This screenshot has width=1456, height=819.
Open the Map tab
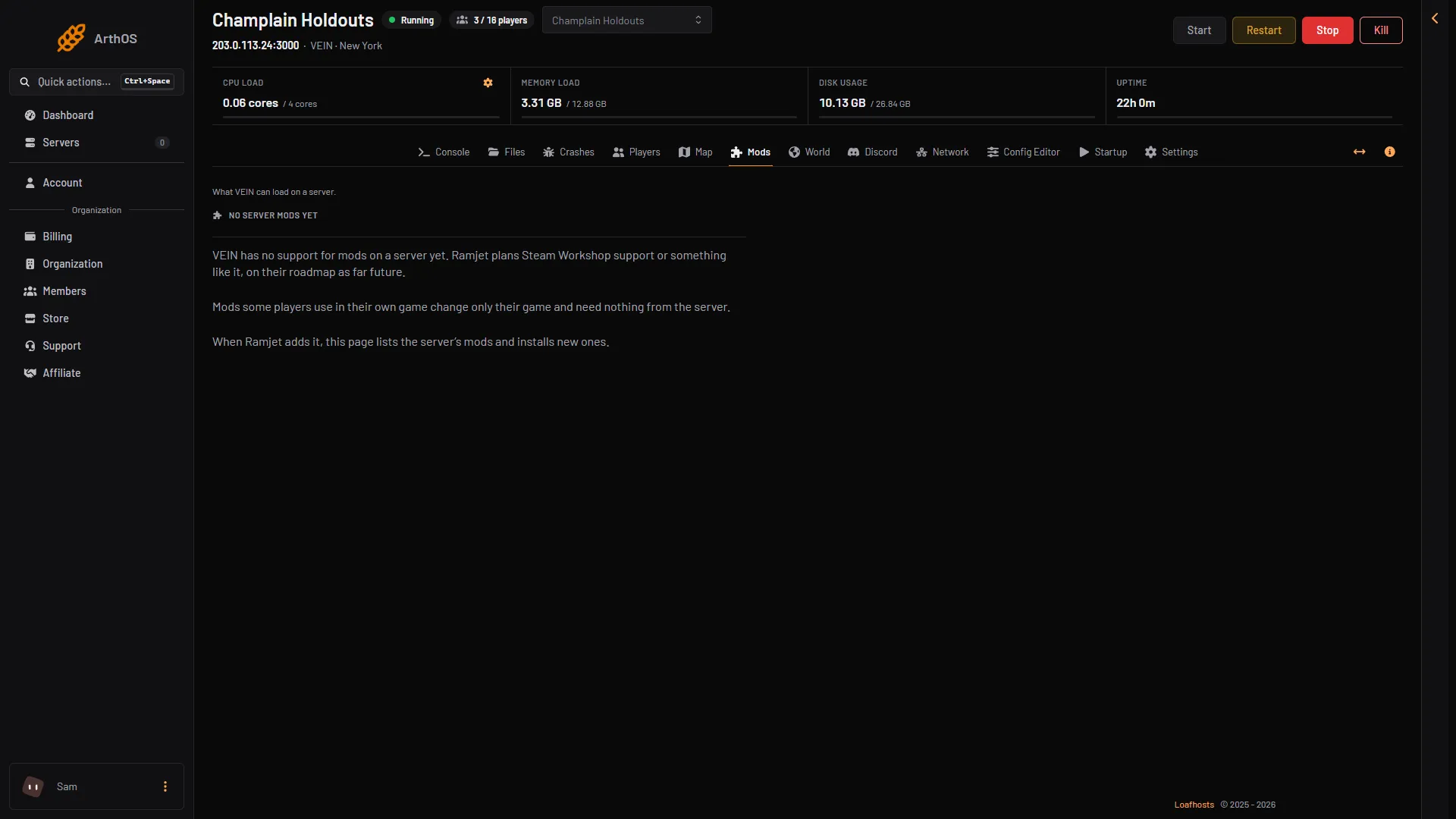point(695,152)
